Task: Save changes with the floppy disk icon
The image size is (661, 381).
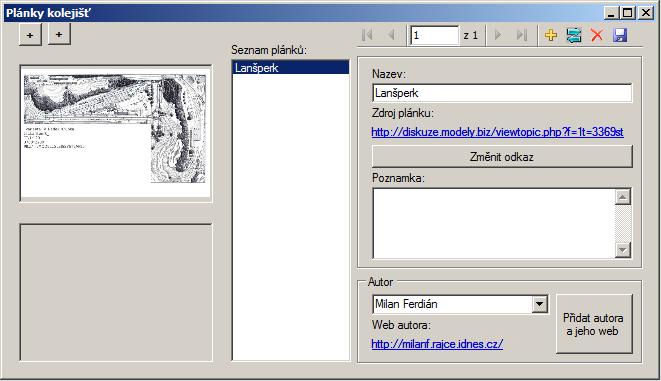Action: [x=620, y=35]
